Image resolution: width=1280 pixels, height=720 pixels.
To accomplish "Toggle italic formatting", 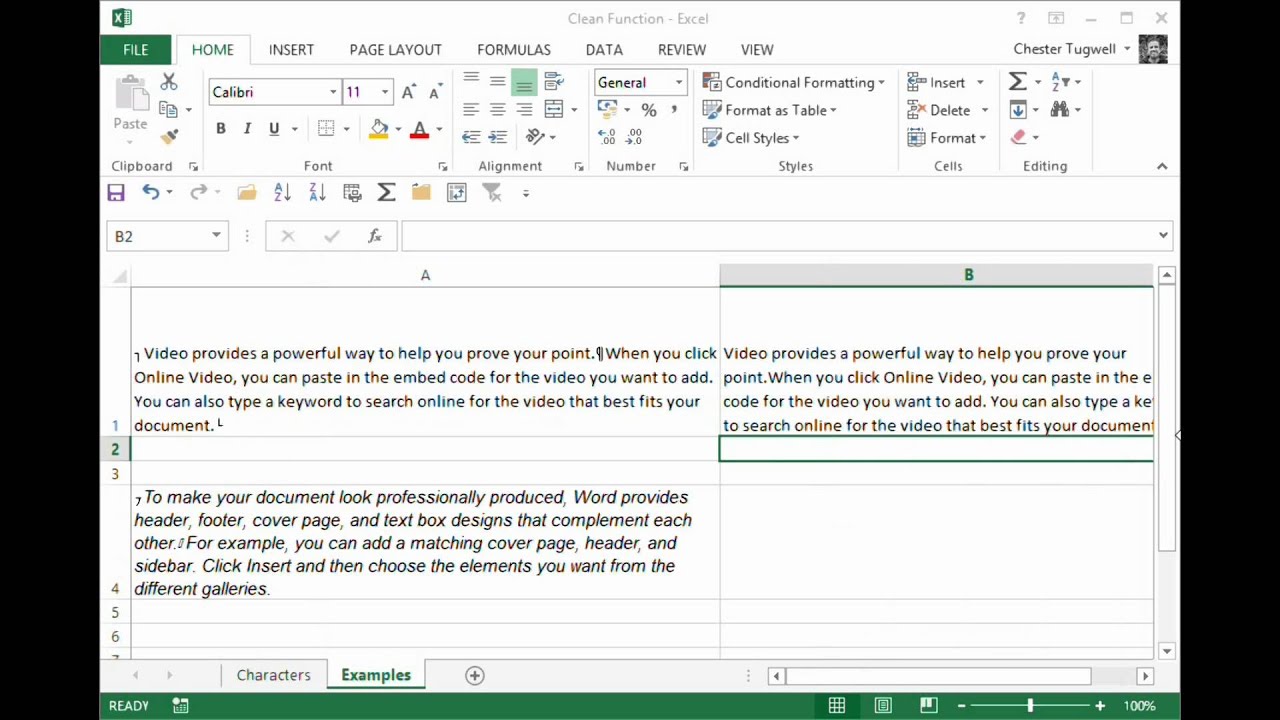I will (x=247, y=129).
